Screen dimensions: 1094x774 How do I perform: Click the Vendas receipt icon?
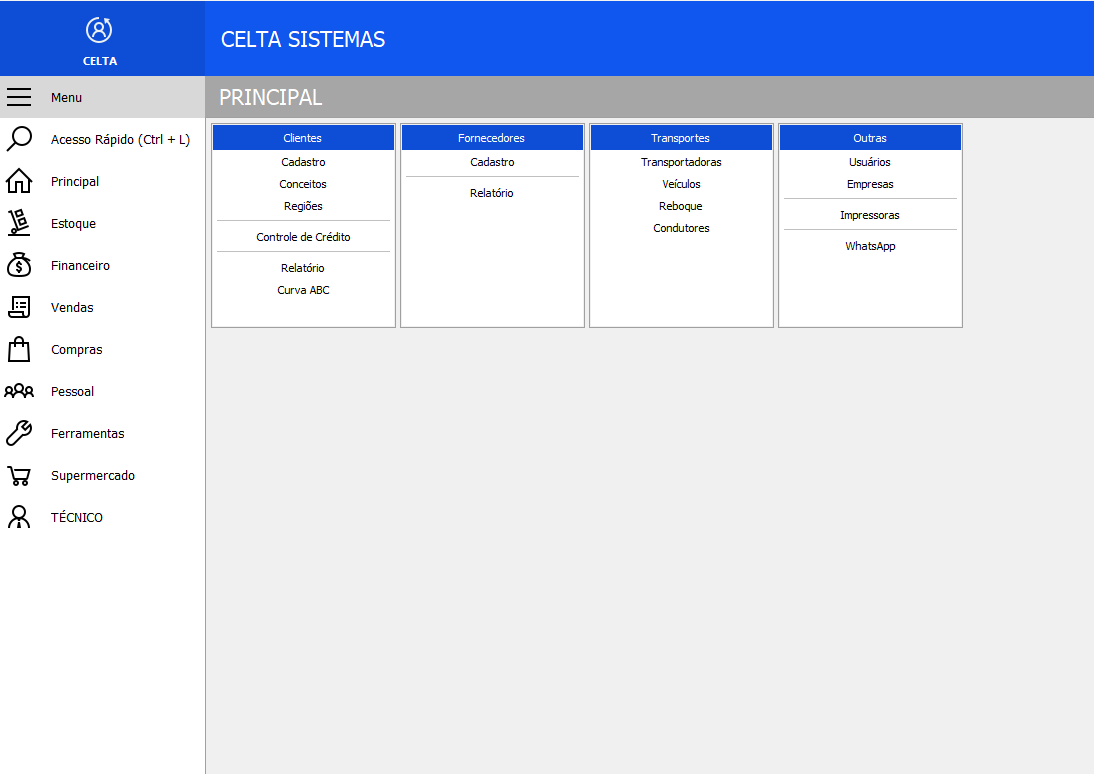19,307
